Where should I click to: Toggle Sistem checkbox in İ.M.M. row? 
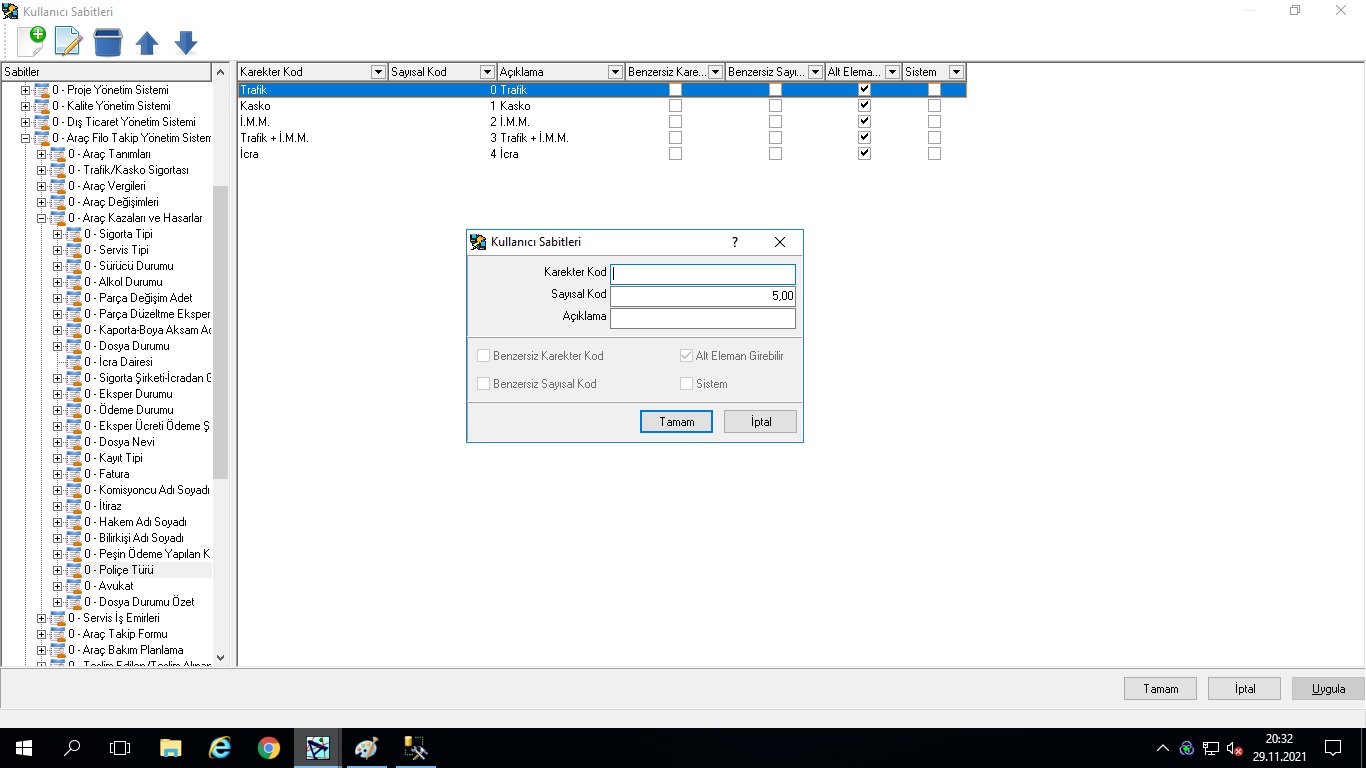[934, 122]
